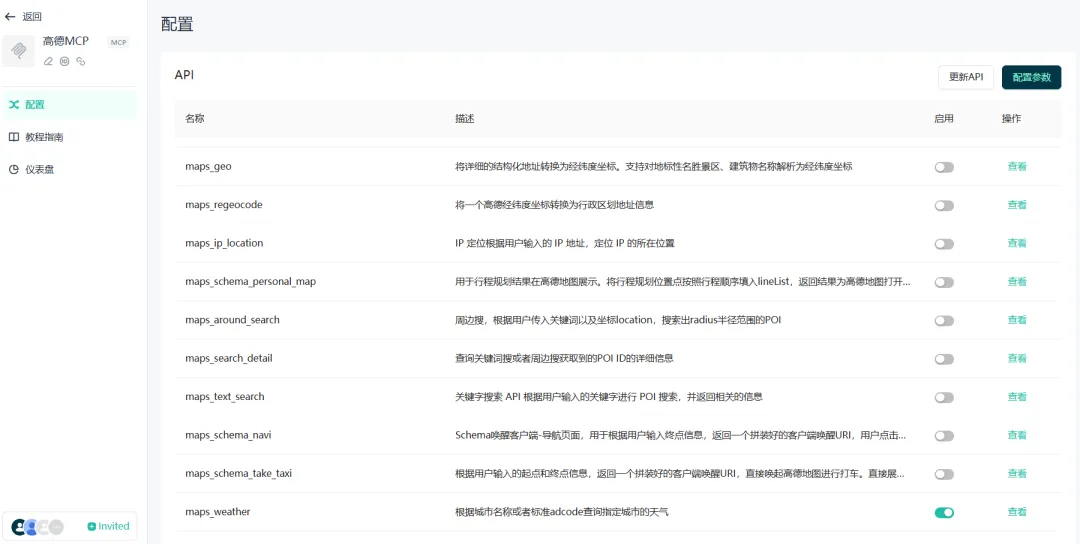Image resolution: width=1080 pixels, height=544 pixels.
Task: Click the more members ellipsis avatar
Action: [x=56, y=527]
